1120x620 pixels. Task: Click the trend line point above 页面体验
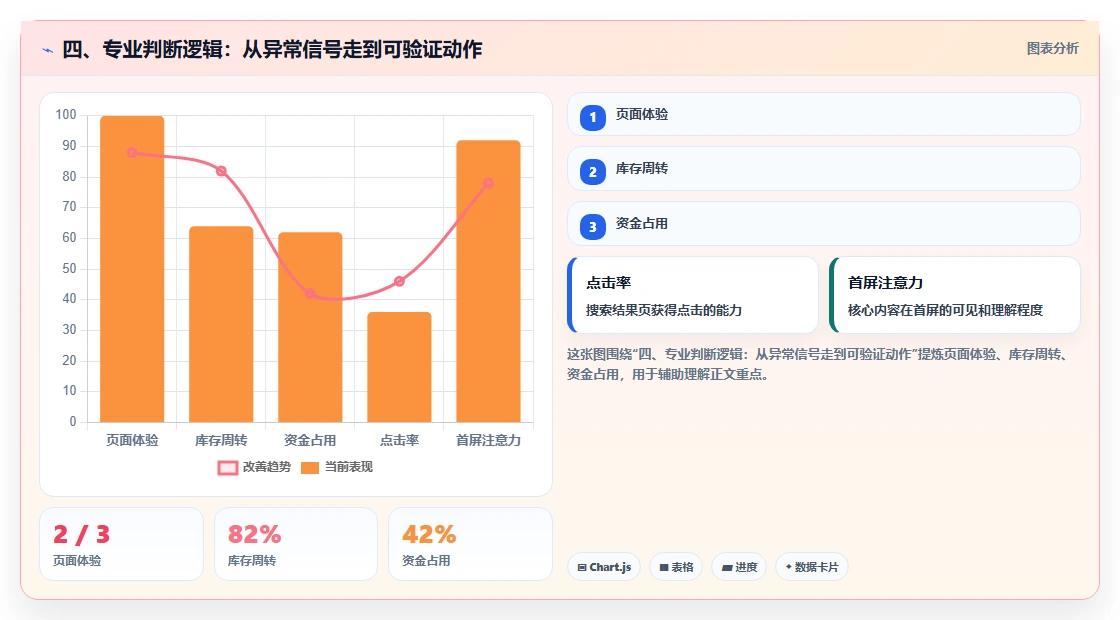point(132,152)
